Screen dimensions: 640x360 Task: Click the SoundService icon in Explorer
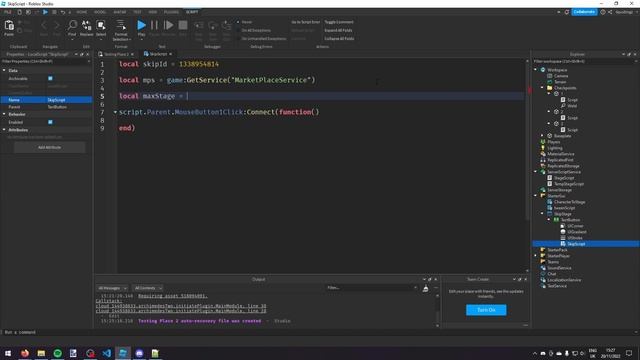tap(543, 268)
